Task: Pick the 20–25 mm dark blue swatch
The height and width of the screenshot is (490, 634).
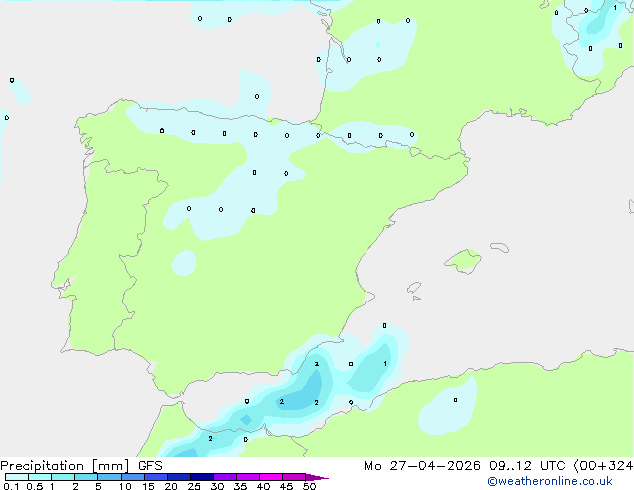Action: point(179,477)
